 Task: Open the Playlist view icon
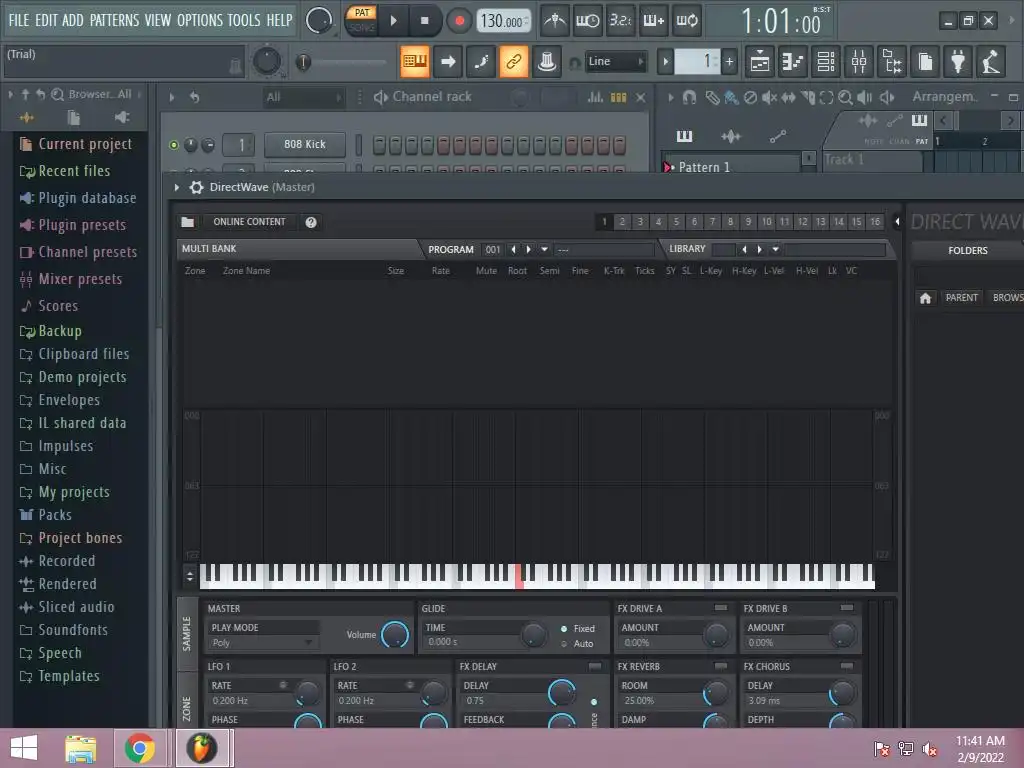760,62
